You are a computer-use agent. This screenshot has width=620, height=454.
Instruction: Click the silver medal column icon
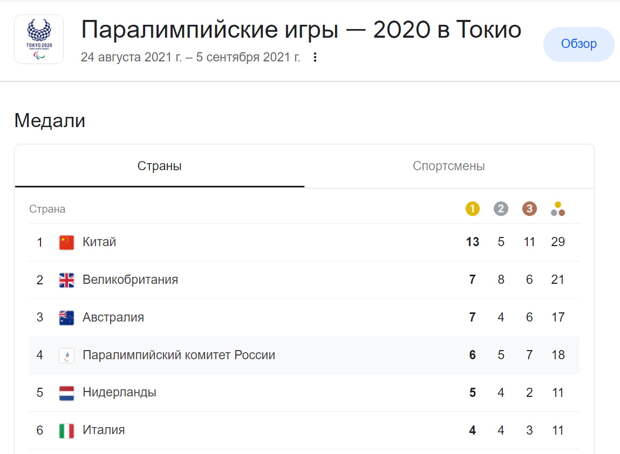(x=501, y=209)
